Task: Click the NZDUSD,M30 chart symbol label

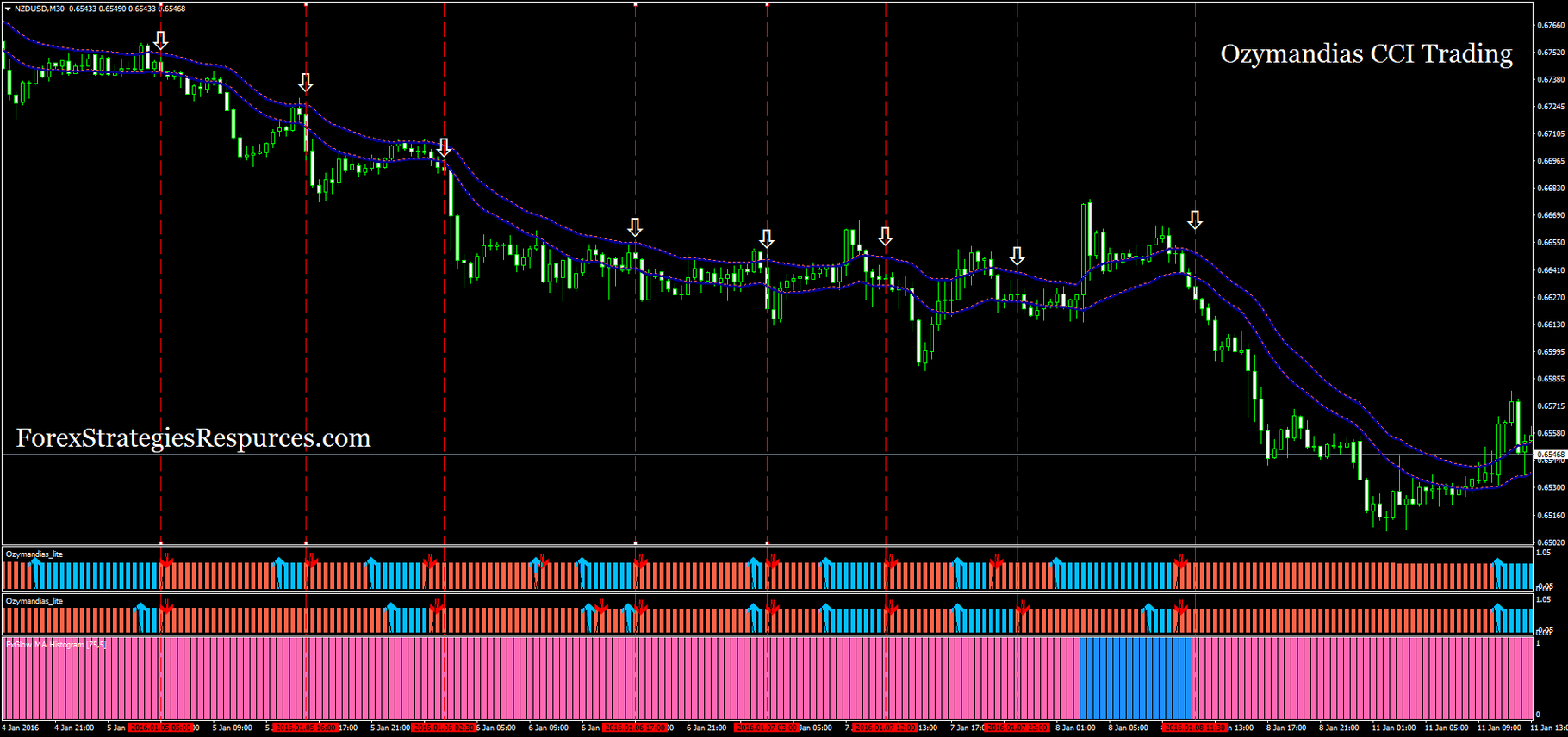Action: [x=40, y=9]
